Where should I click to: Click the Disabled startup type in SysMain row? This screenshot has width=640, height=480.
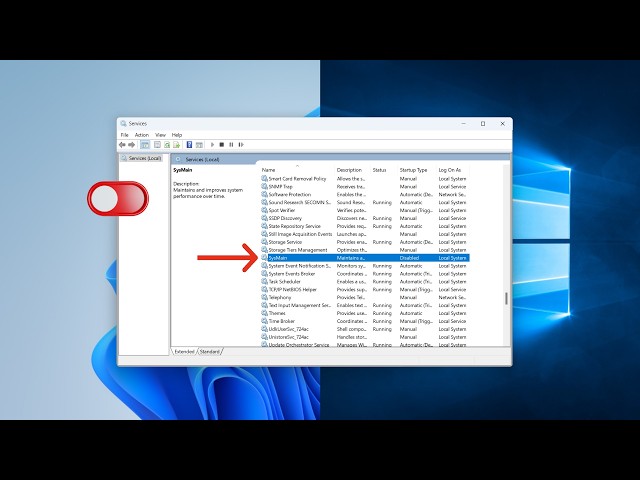coord(409,258)
